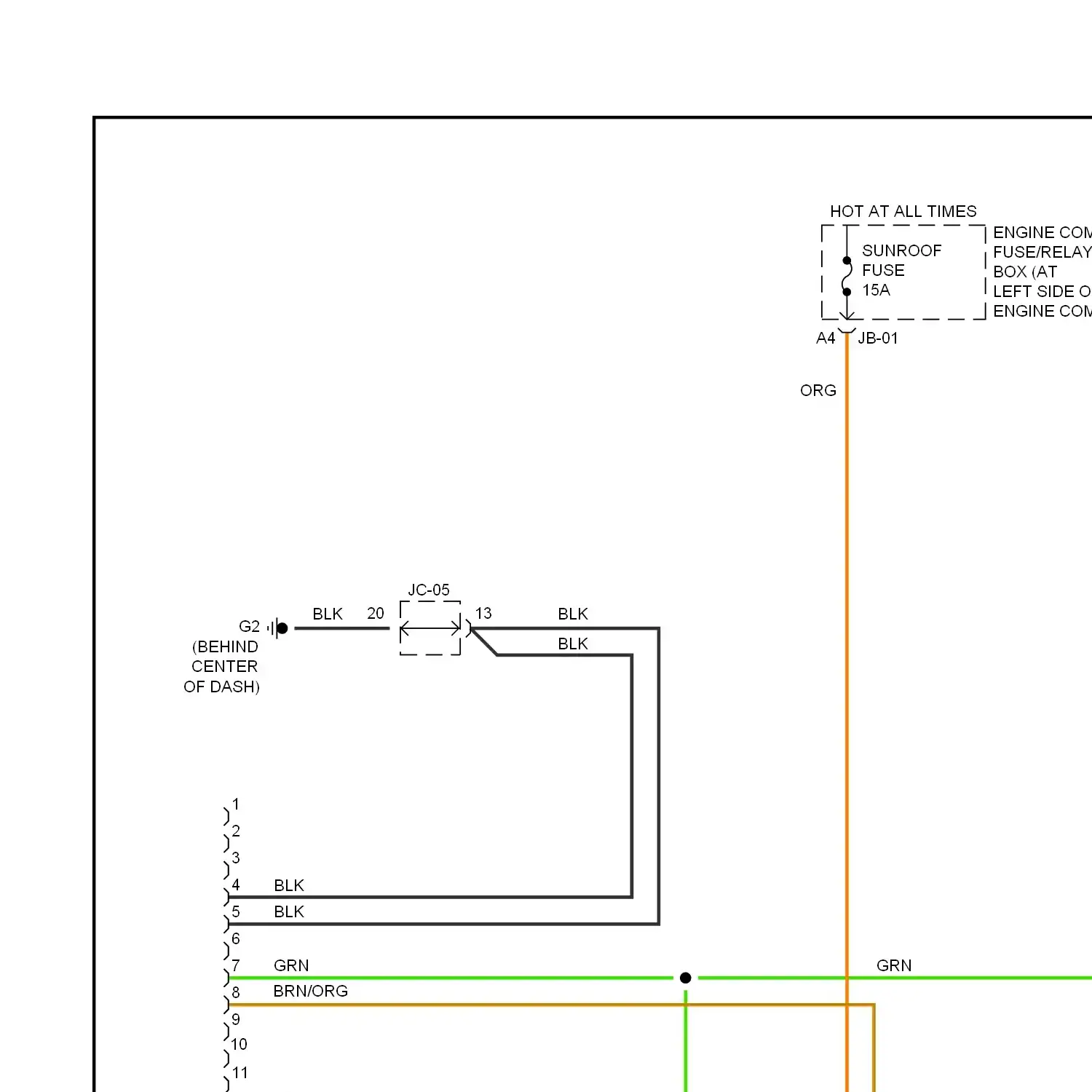Click the BLK label next to G2
Image resolution: width=1092 pixels, height=1092 pixels.
point(328,614)
